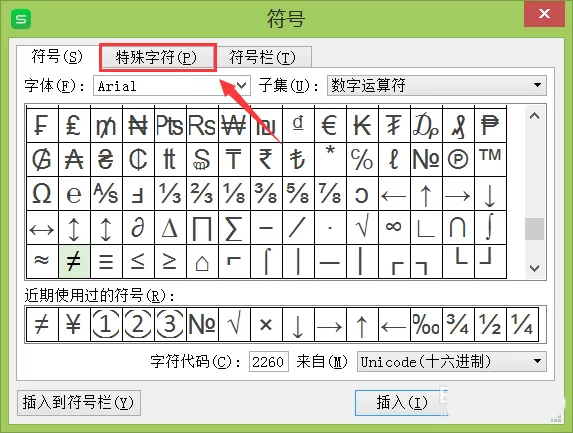The image size is (573, 433).
Task: Click 插入到符号栏(Y) button
Action: (79, 403)
